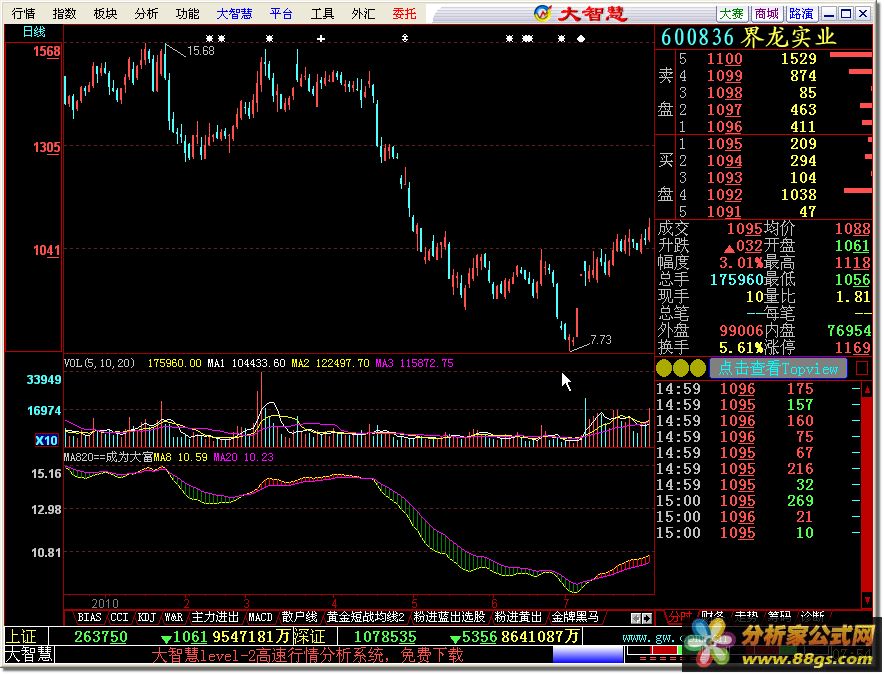Click the 上证 index label in status bar

(22, 637)
